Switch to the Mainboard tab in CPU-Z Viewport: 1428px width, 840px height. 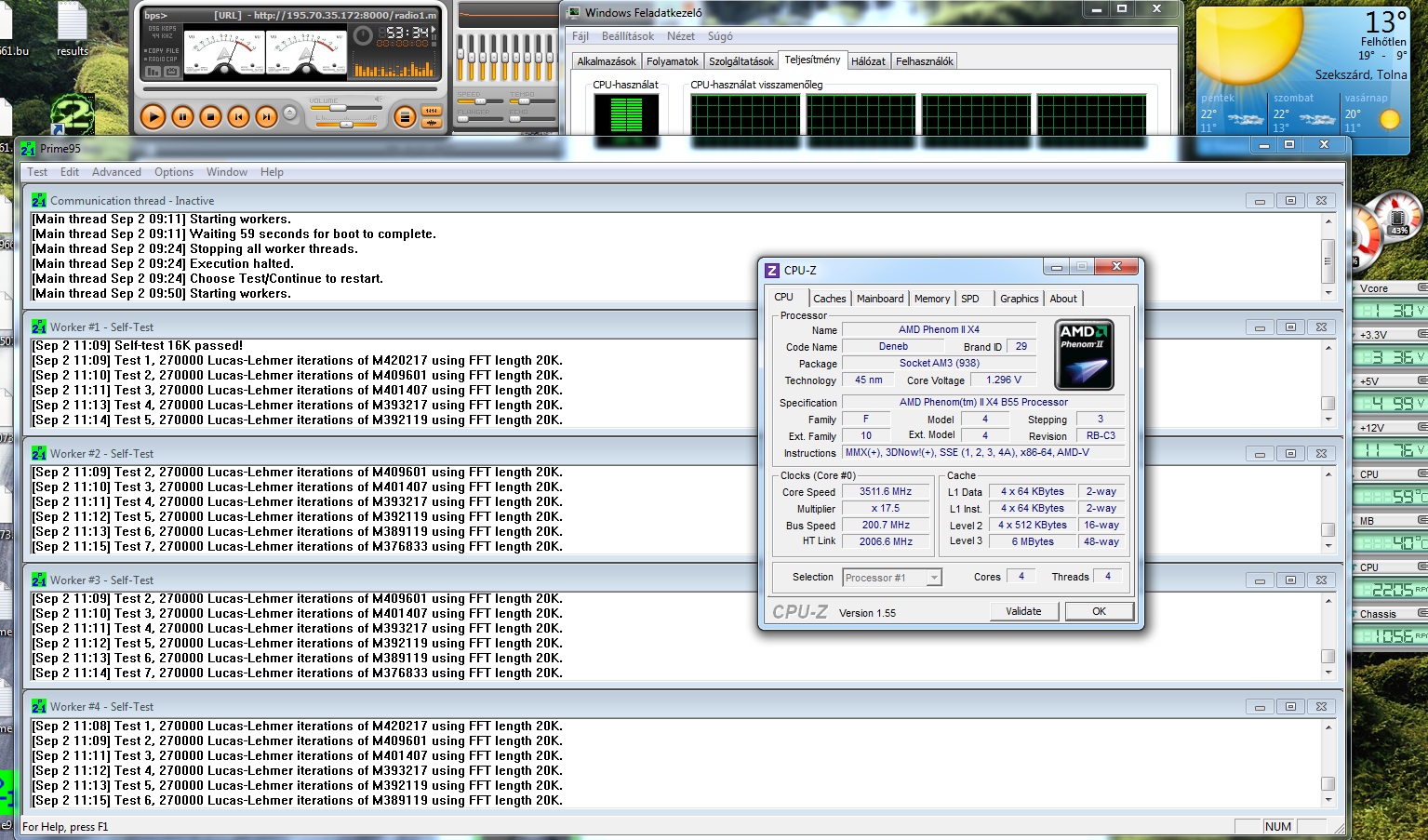(x=880, y=299)
